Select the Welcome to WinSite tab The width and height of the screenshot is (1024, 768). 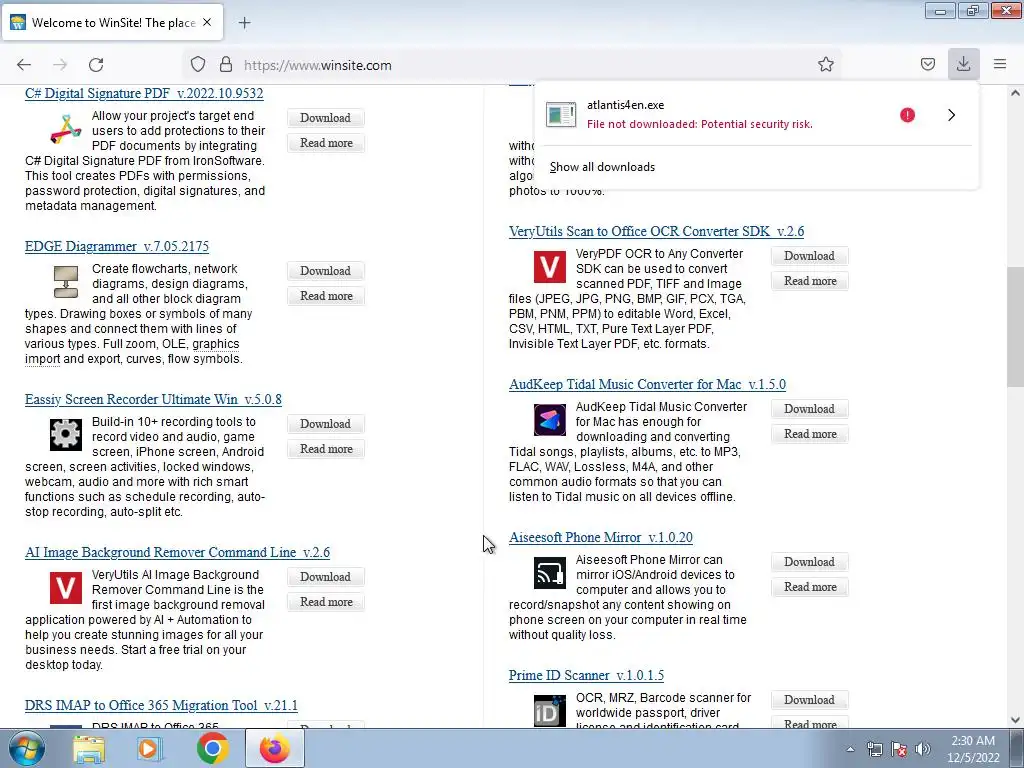(112, 22)
